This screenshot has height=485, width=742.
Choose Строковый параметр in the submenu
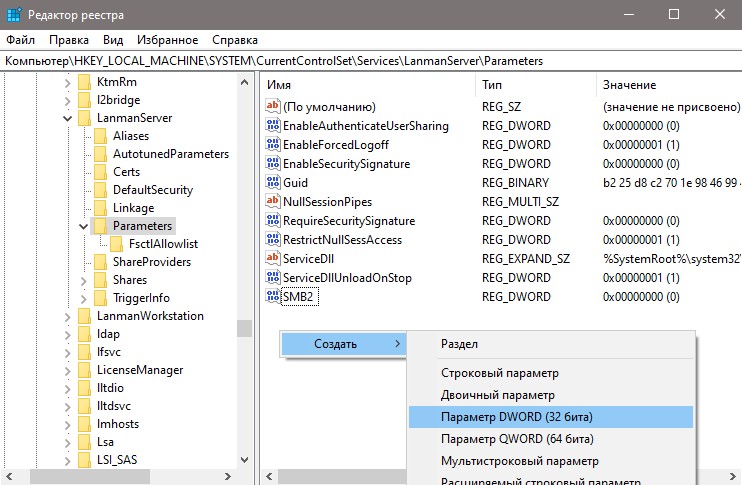[551, 373]
